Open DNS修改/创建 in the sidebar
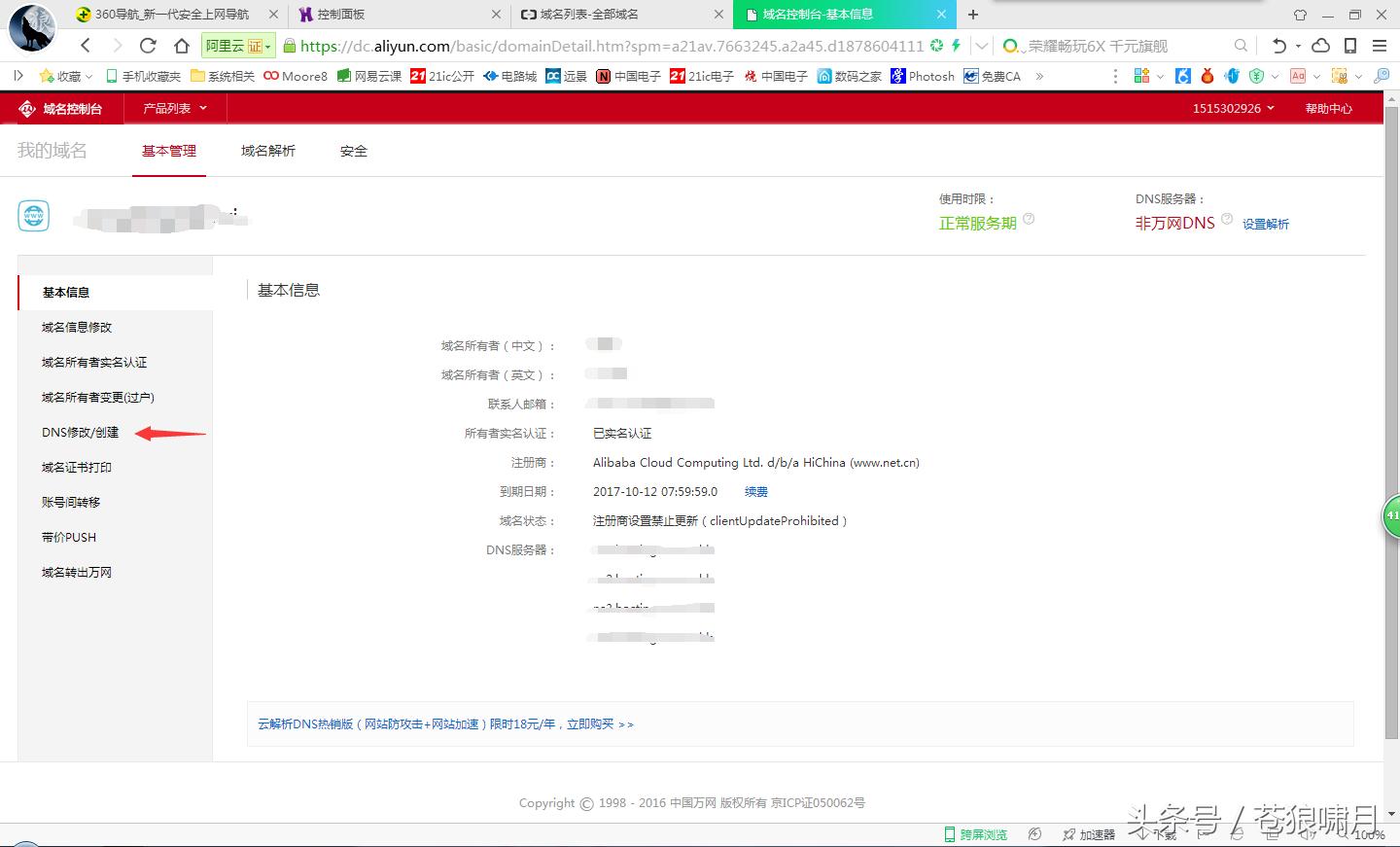Screen dimensions: 1400x847 point(80,433)
